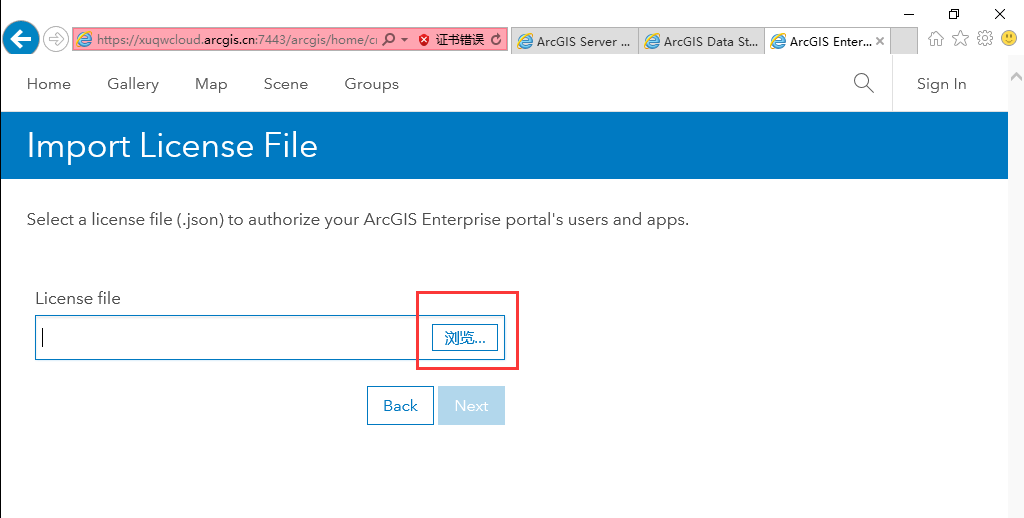Open the Groups navigation link
1024x518 pixels.
372,84
